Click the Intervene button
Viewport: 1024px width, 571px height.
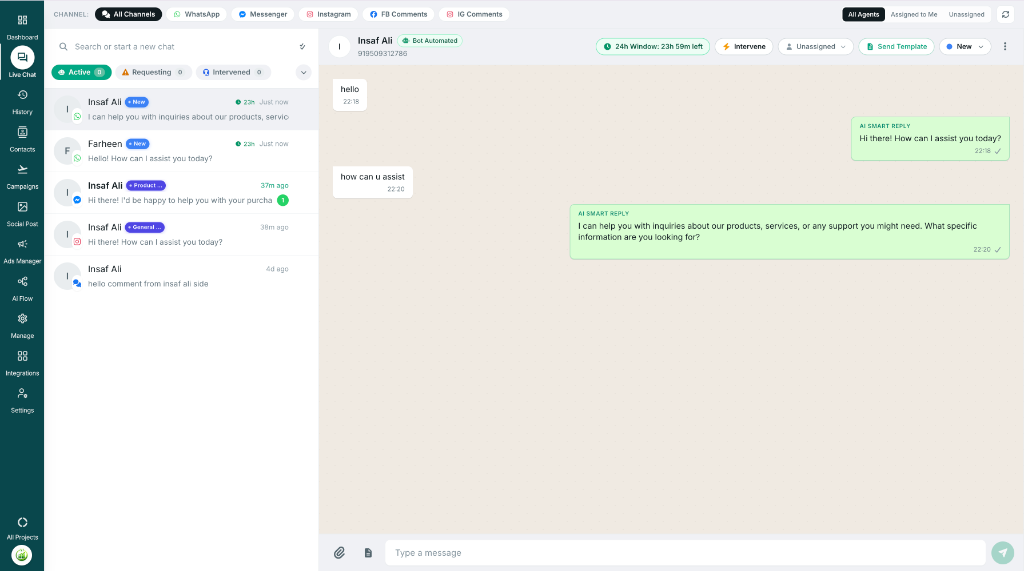pyautogui.click(x=744, y=46)
